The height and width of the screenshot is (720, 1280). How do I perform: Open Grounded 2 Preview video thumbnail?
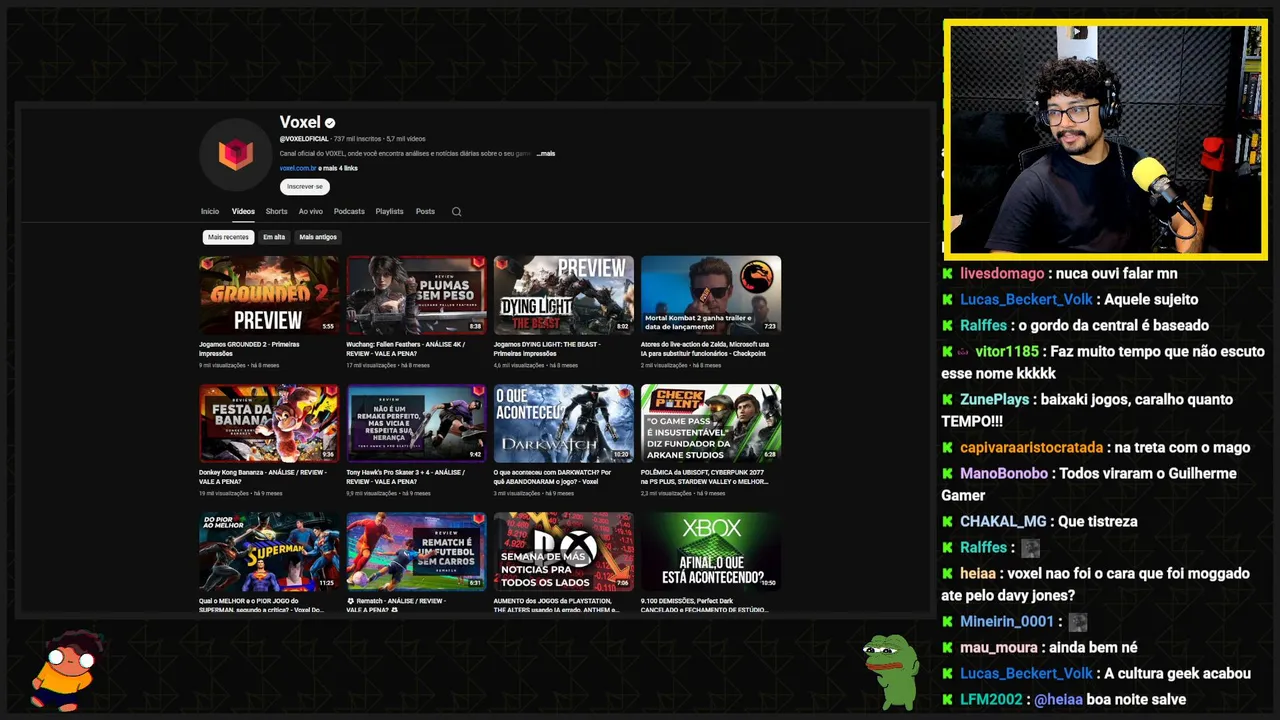click(269, 295)
